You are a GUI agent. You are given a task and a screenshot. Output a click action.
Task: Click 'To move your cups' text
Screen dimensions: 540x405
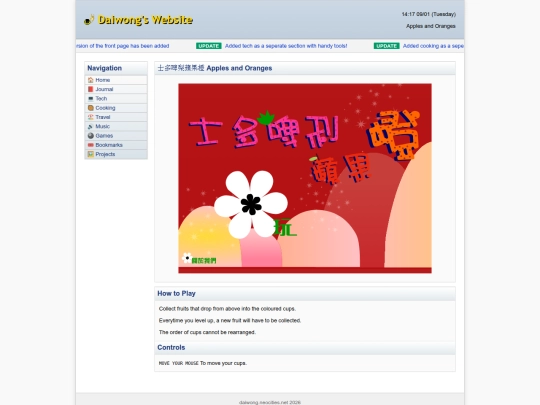tap(224, 363)
